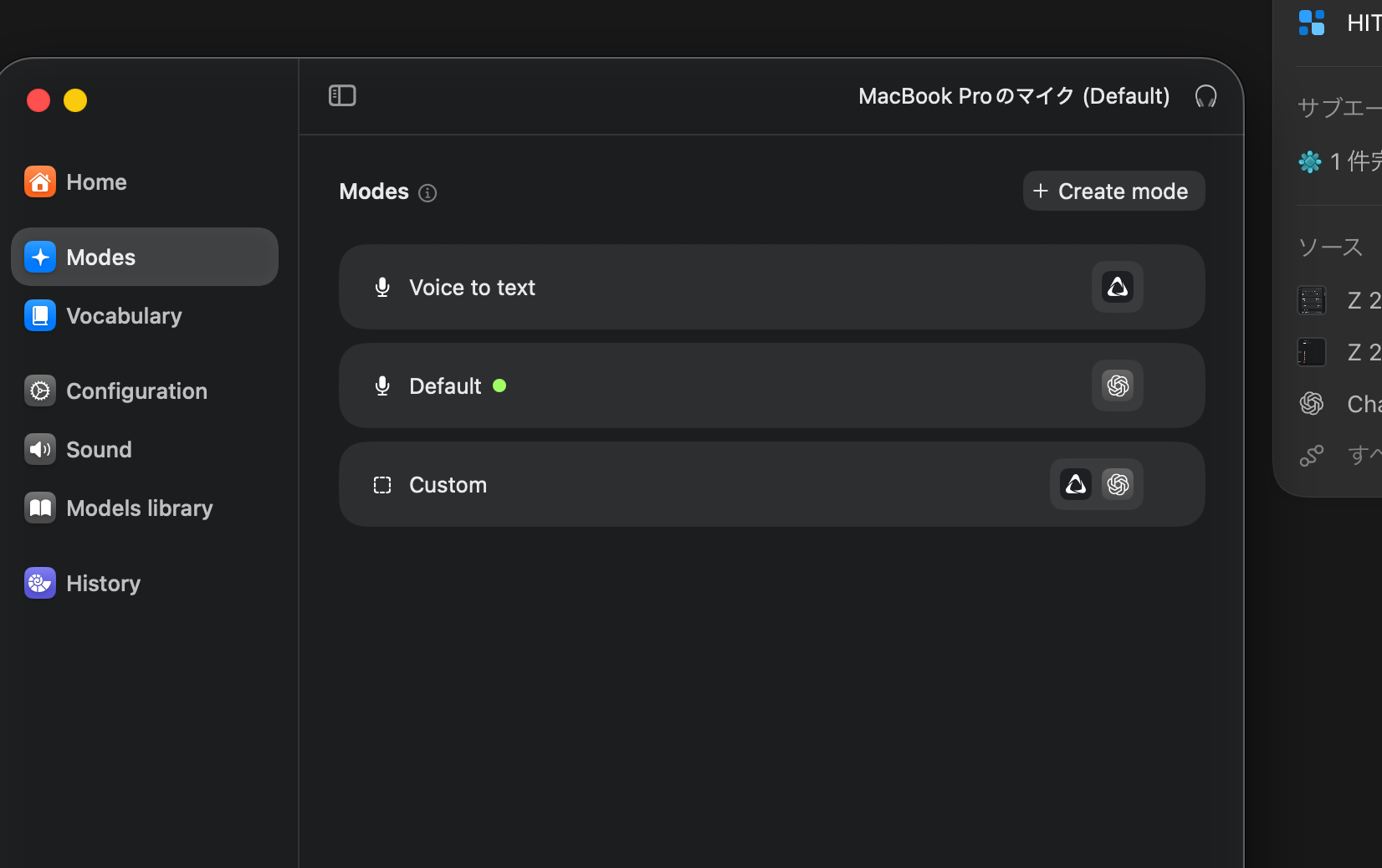The height and width of the screenshot is (868, 1382).
Task: Open the Voice to text mode
Action: pyautogui.click(x=771, y=287)
